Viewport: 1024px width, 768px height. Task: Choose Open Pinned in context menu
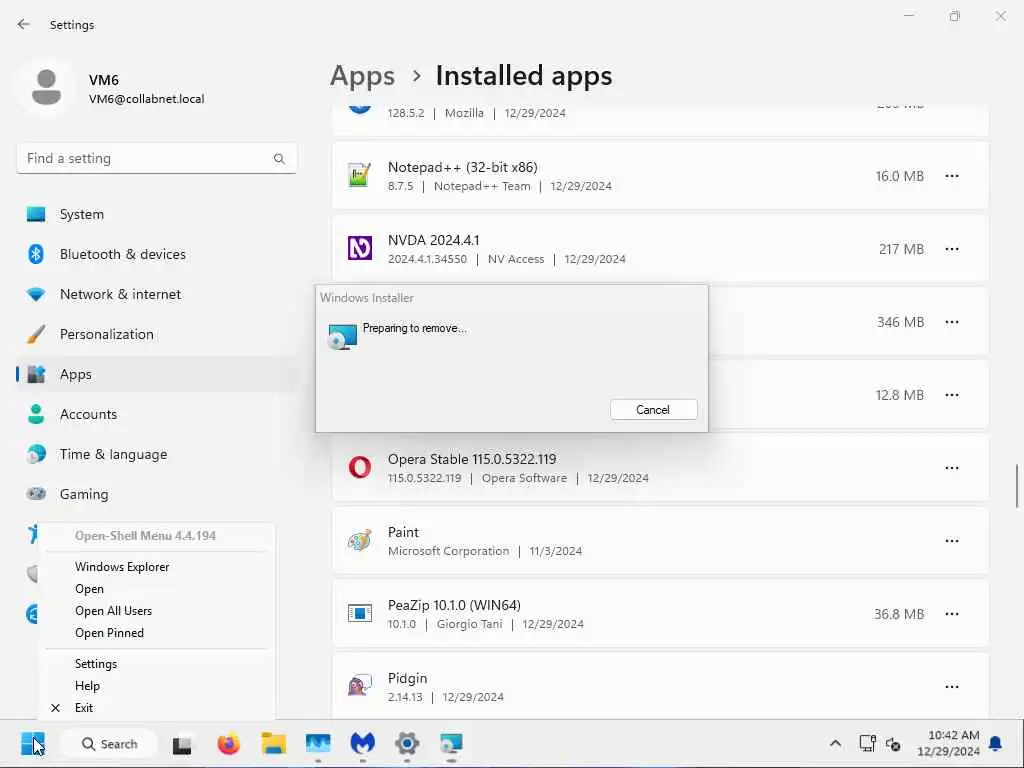[x=109, y=633]
